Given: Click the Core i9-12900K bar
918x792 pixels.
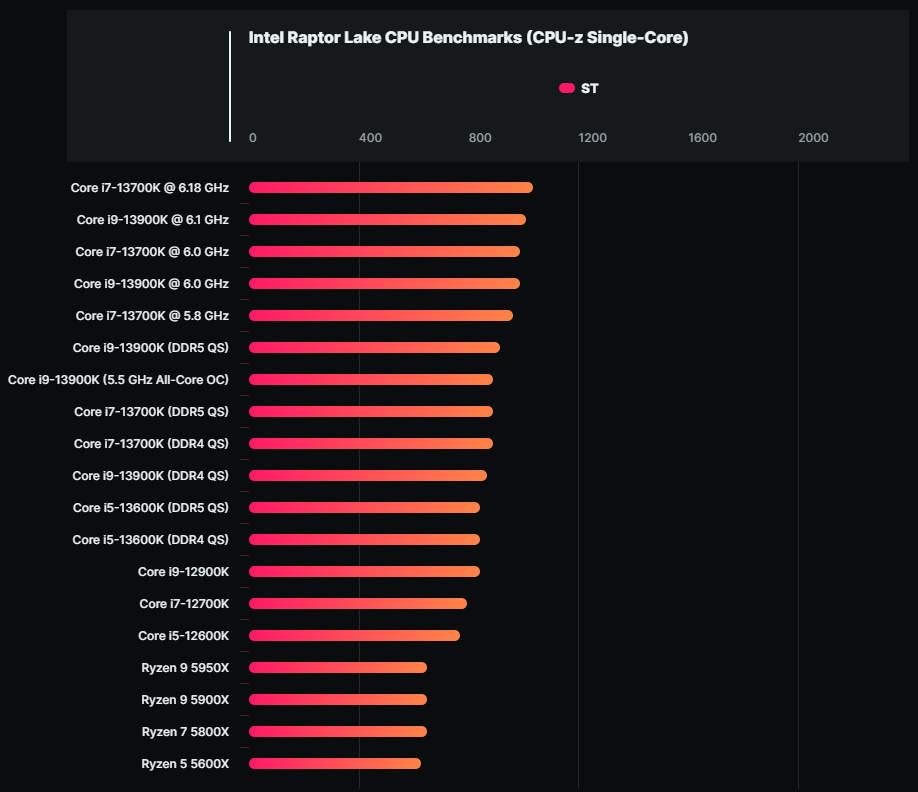Looking at the screenshot, I should [x=364, y=572].
